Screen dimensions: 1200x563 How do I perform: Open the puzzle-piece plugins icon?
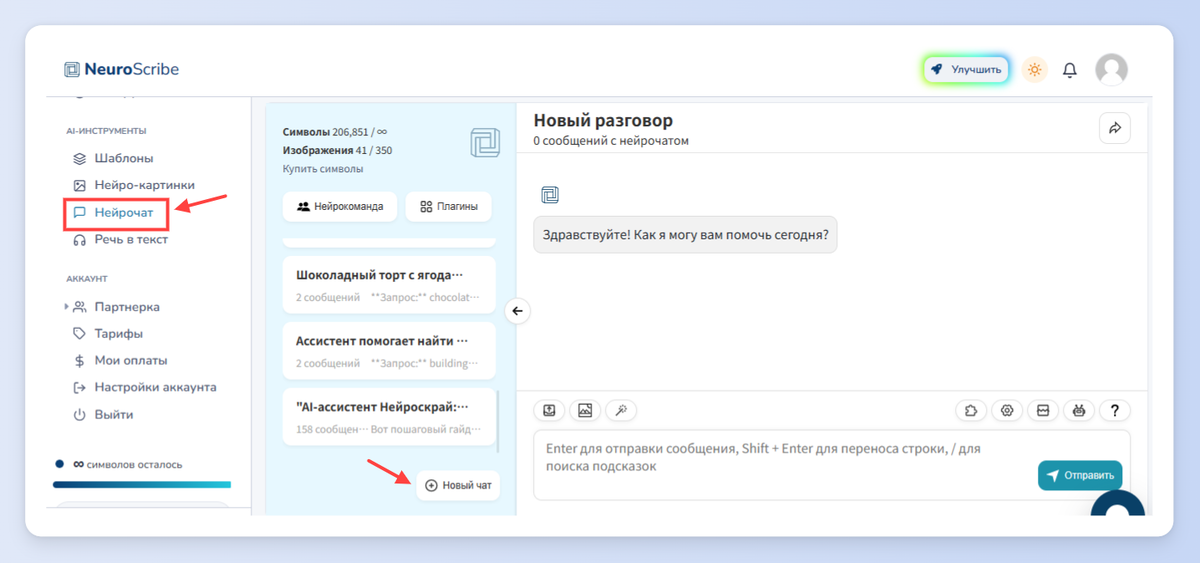tap(971, 410)
